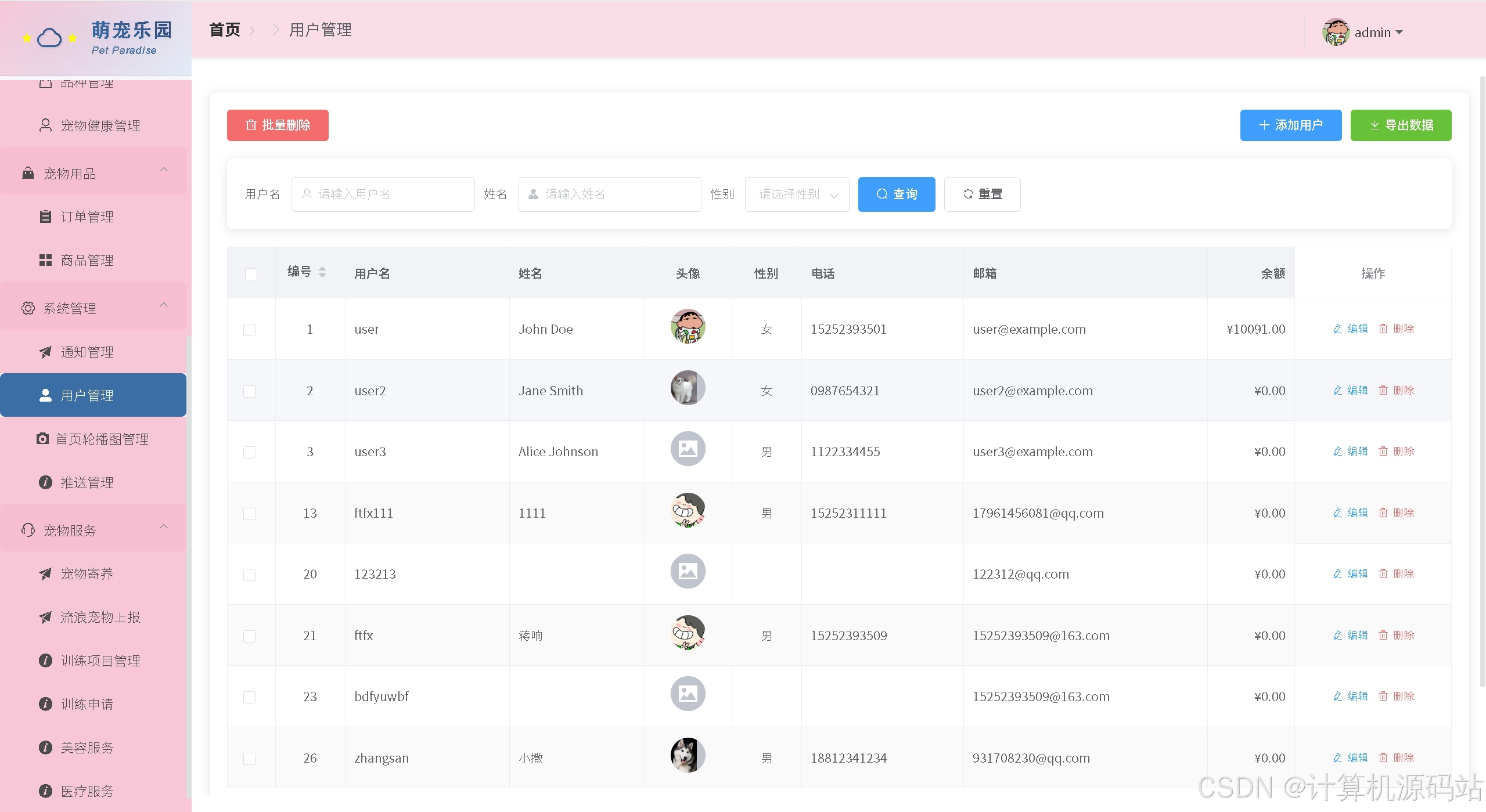Click the grooming service info icon
This screenshot has width=1486, height=812.
pos(45,748)
